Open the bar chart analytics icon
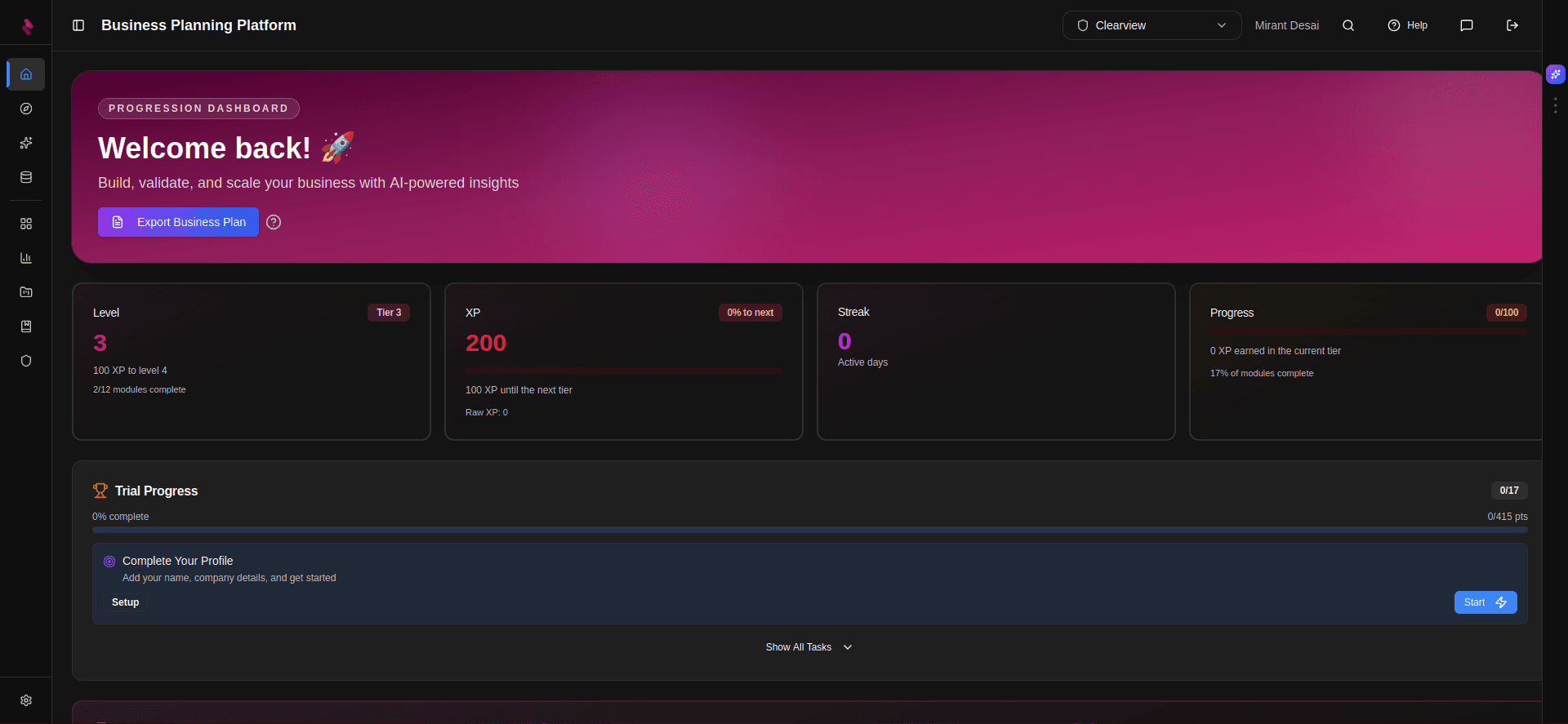 [26, 258]
